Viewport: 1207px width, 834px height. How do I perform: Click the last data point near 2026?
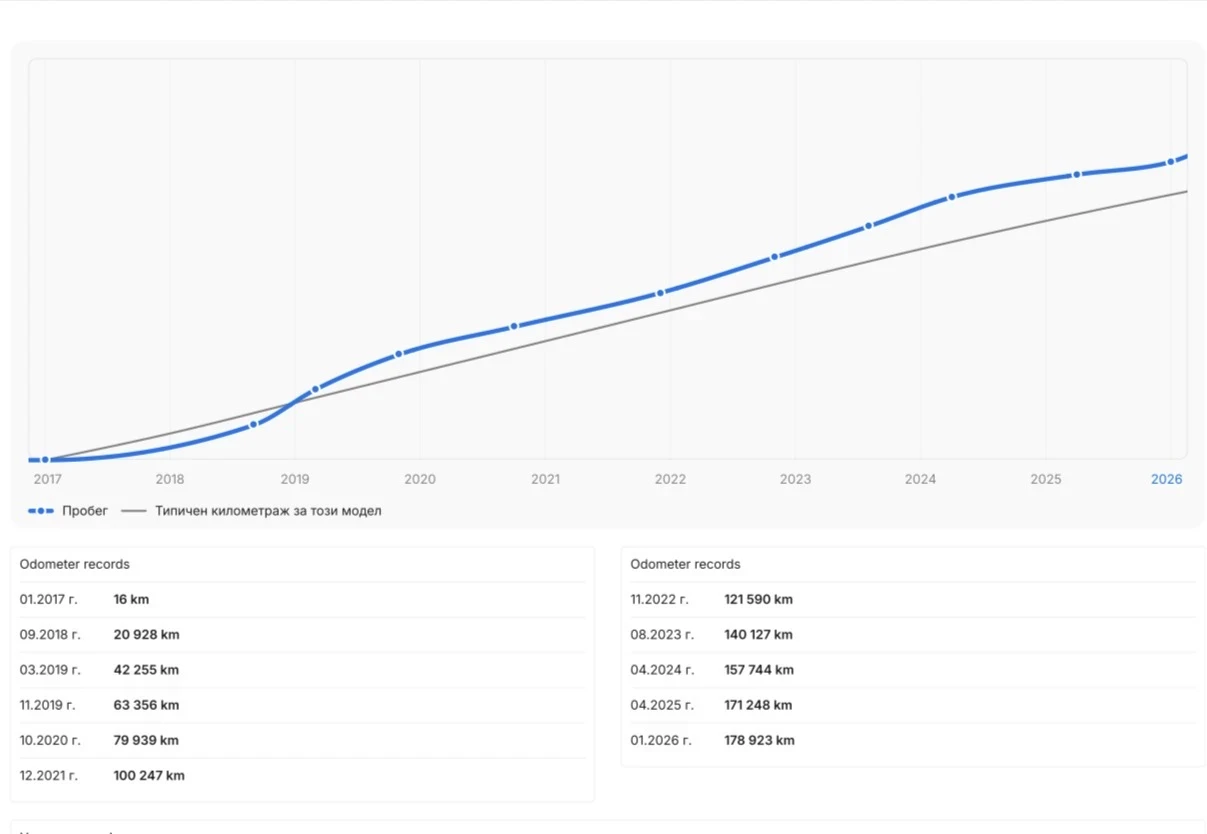(1171, 162)
